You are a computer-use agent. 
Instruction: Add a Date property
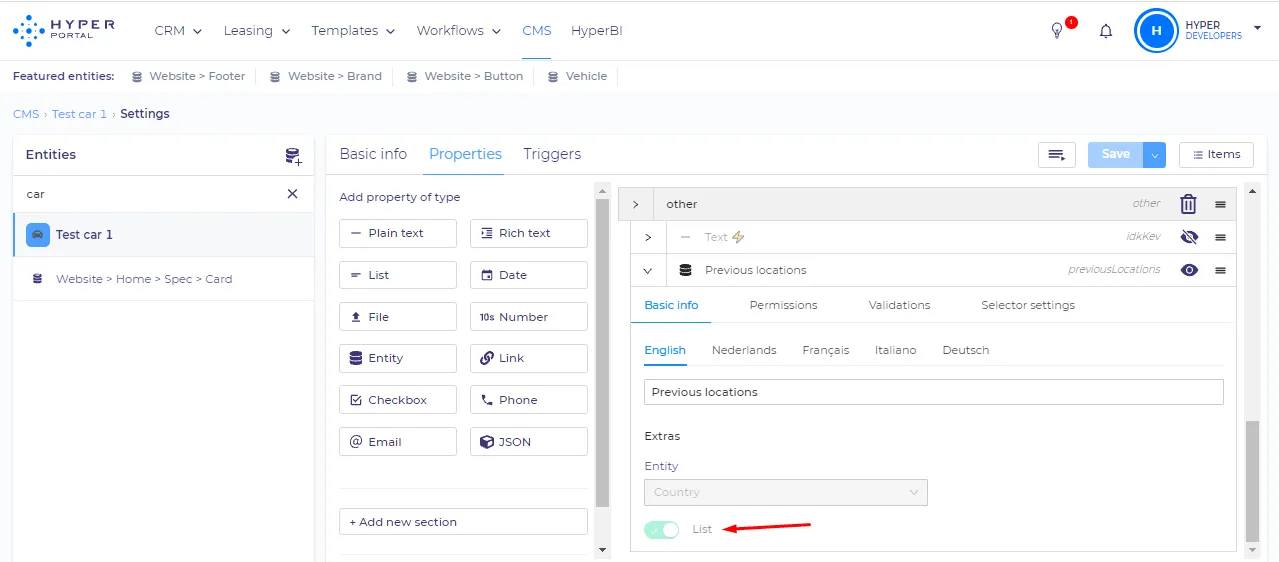pyautogui.click(x=529, y=275)
